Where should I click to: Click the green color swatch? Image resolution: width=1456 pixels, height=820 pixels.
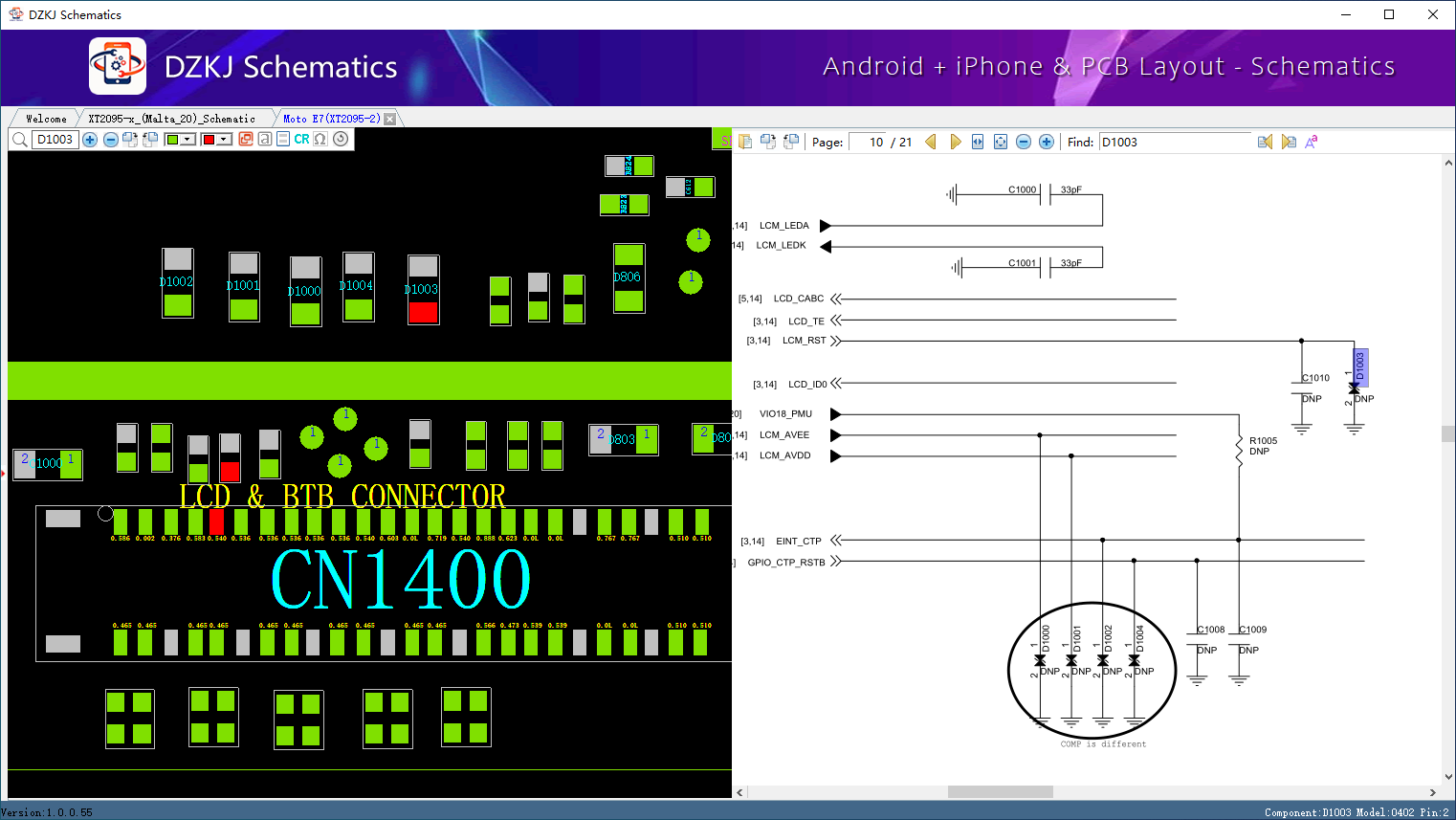(172, 140)
